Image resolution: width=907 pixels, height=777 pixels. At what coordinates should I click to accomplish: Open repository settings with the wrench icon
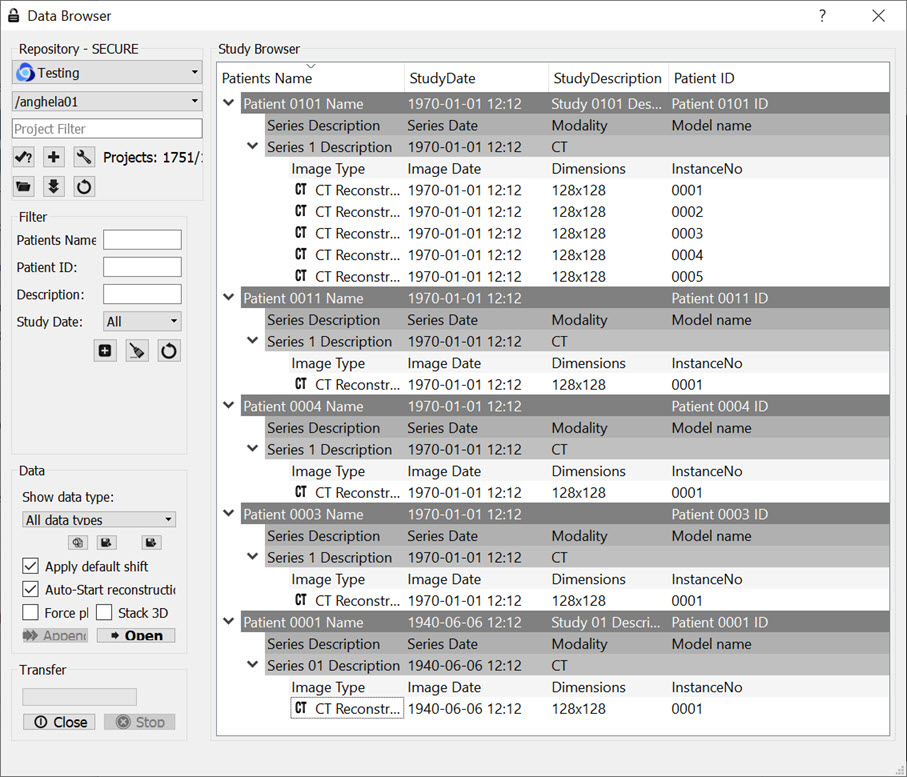[84, 157]
